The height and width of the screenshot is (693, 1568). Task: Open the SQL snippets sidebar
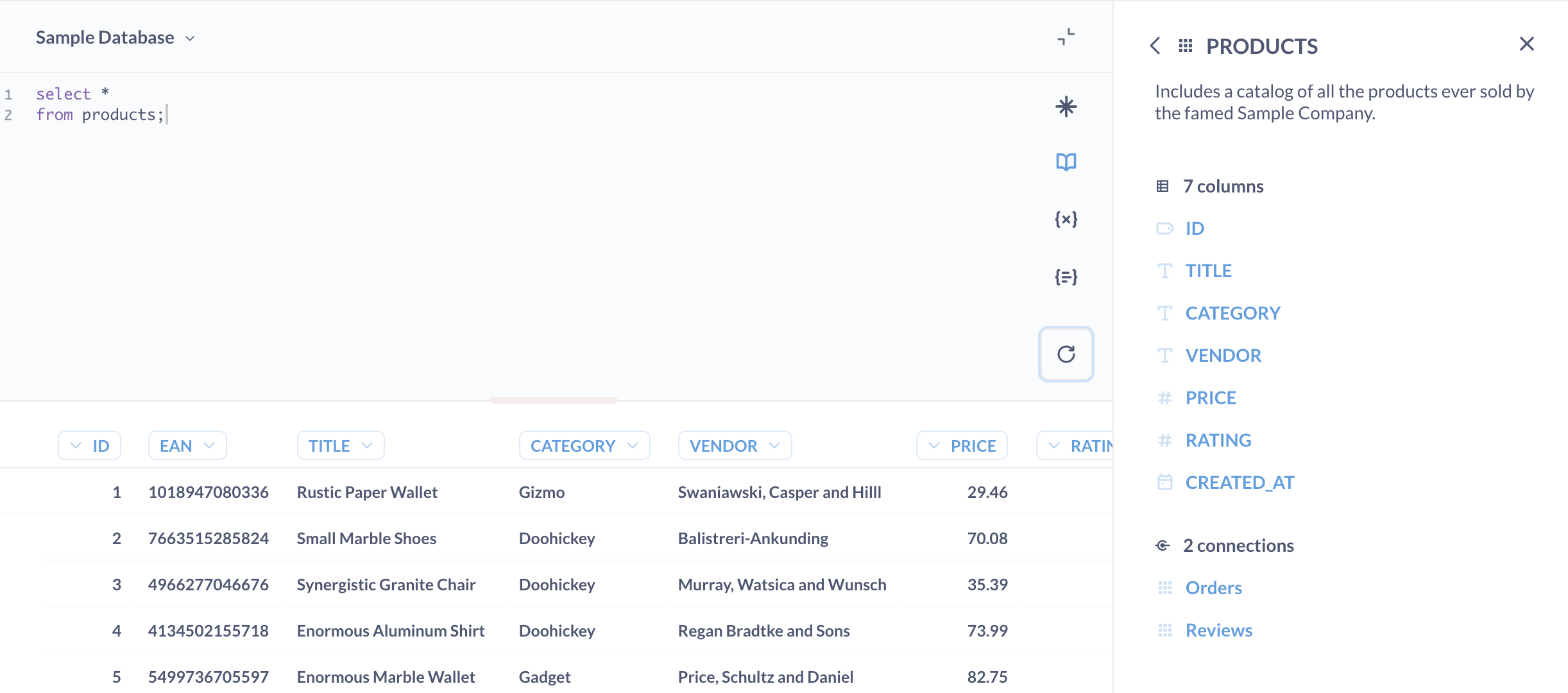[x=1065, y=277]
